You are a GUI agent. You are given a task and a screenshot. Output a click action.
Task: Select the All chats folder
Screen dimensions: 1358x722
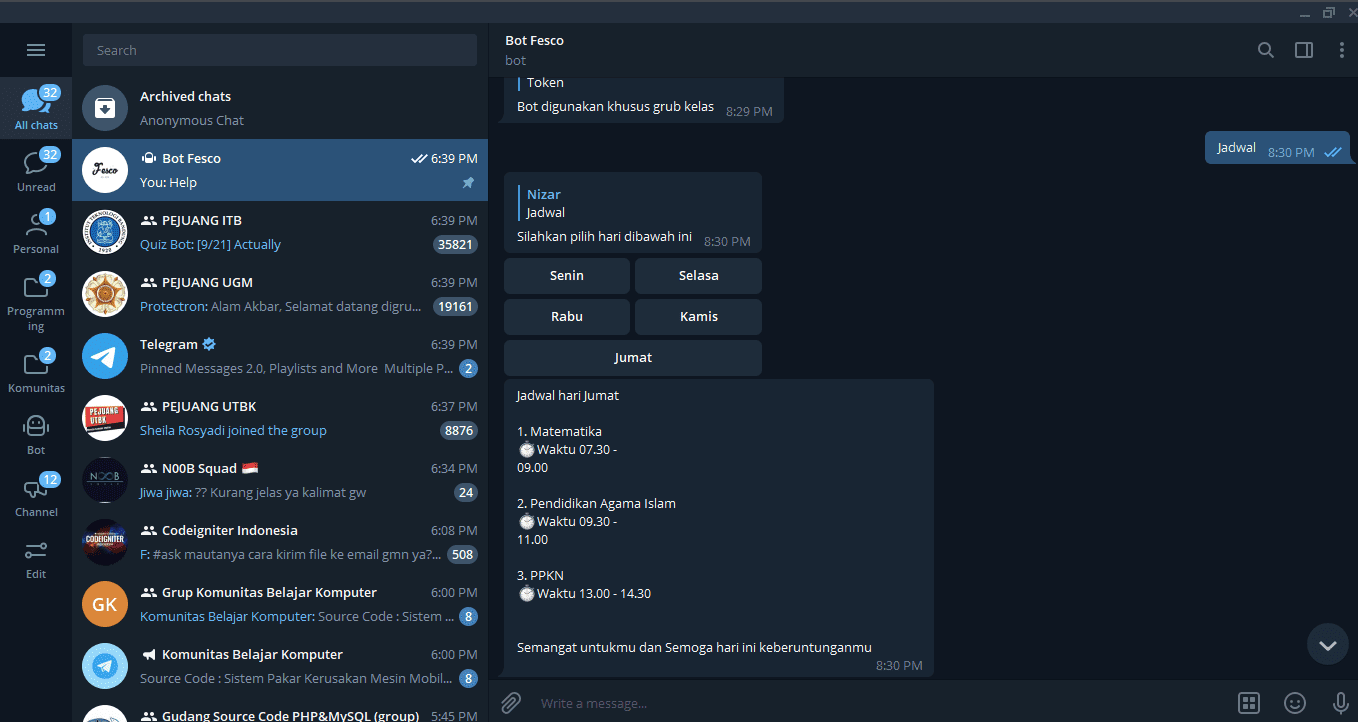pyautogui.click(x=36, y=109)
